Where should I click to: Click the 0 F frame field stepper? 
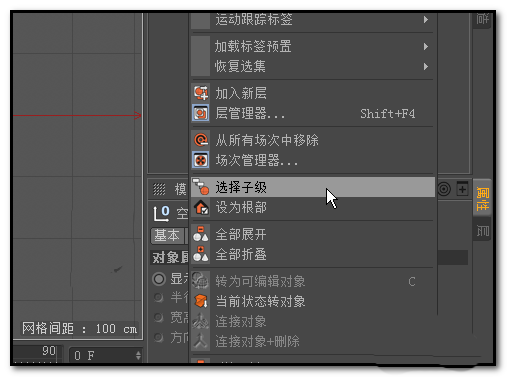[x=138, y=355]
